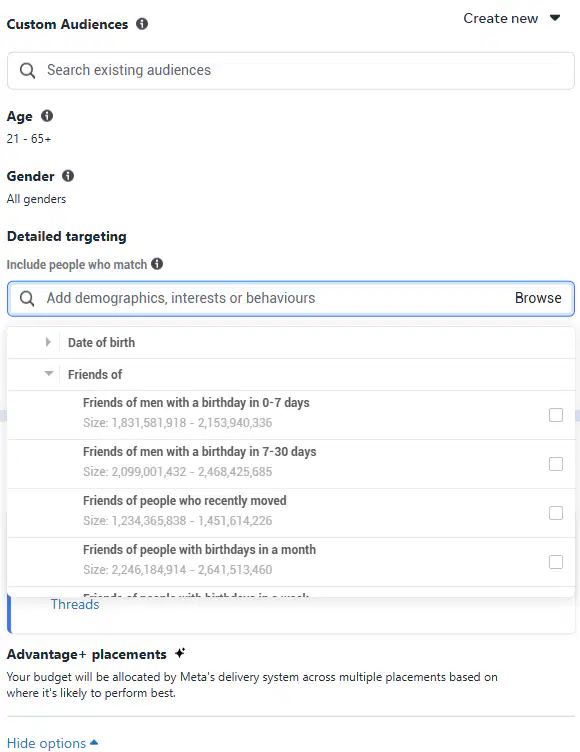Viewport: 580px width, 752px height.
Task: Click Hide options link
Action: pyautogui.click(x=52, y=743)
